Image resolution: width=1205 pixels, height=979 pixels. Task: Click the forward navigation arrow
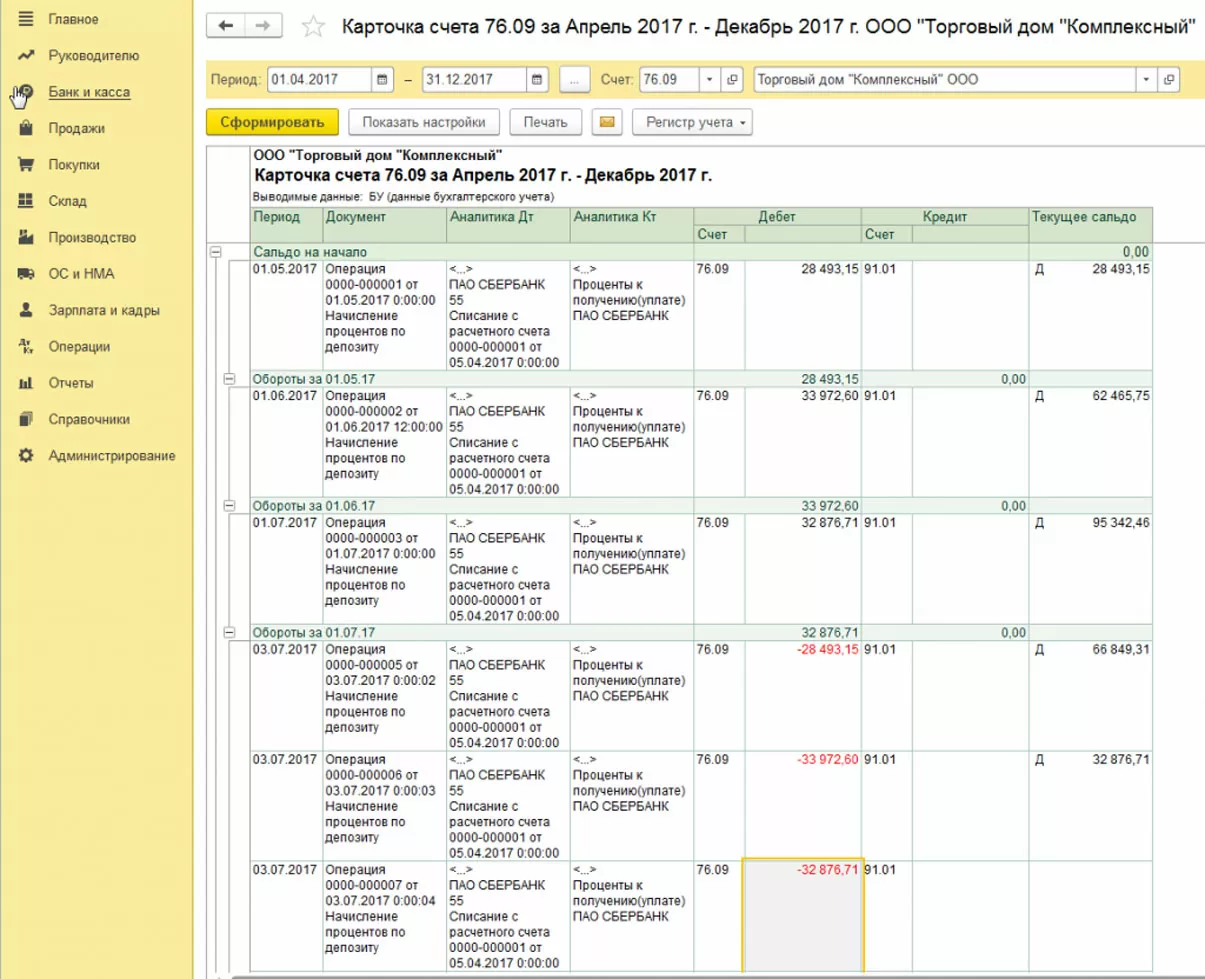point(262,27)
